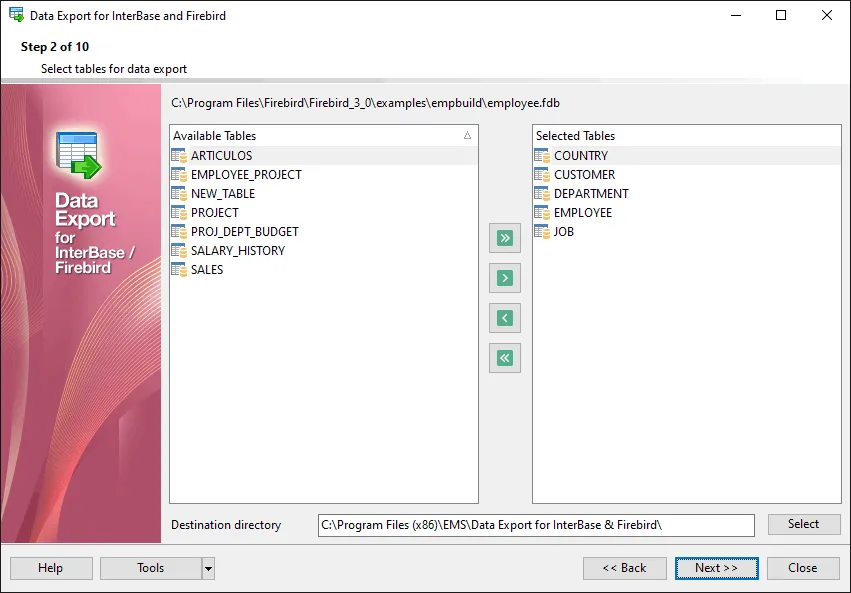The width and height of the screenshot is (851, 593).
Task: Click the table icon beside PROJECT
Action: tap(179, 213)
